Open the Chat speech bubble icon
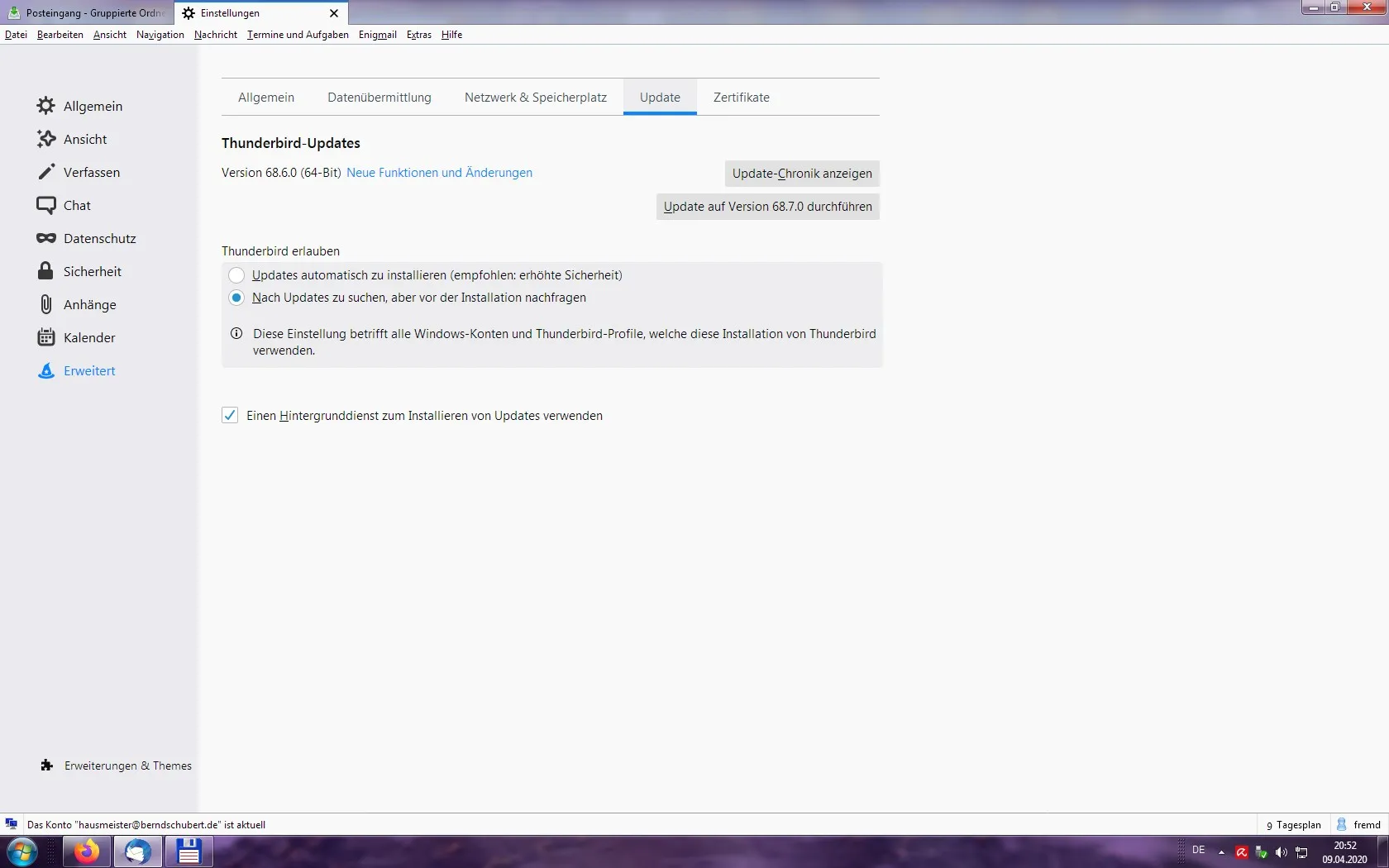This screenshot has width=1389, height=868. coord(46,205)
